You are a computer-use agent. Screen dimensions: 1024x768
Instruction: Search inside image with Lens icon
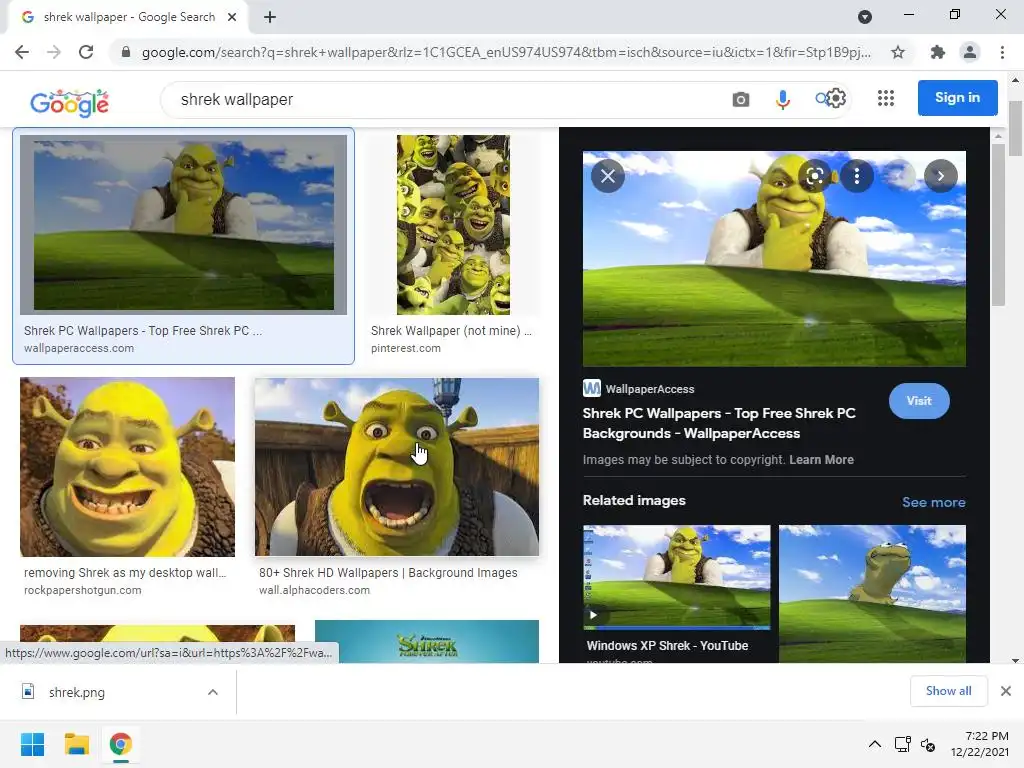(x=814, y=176)
